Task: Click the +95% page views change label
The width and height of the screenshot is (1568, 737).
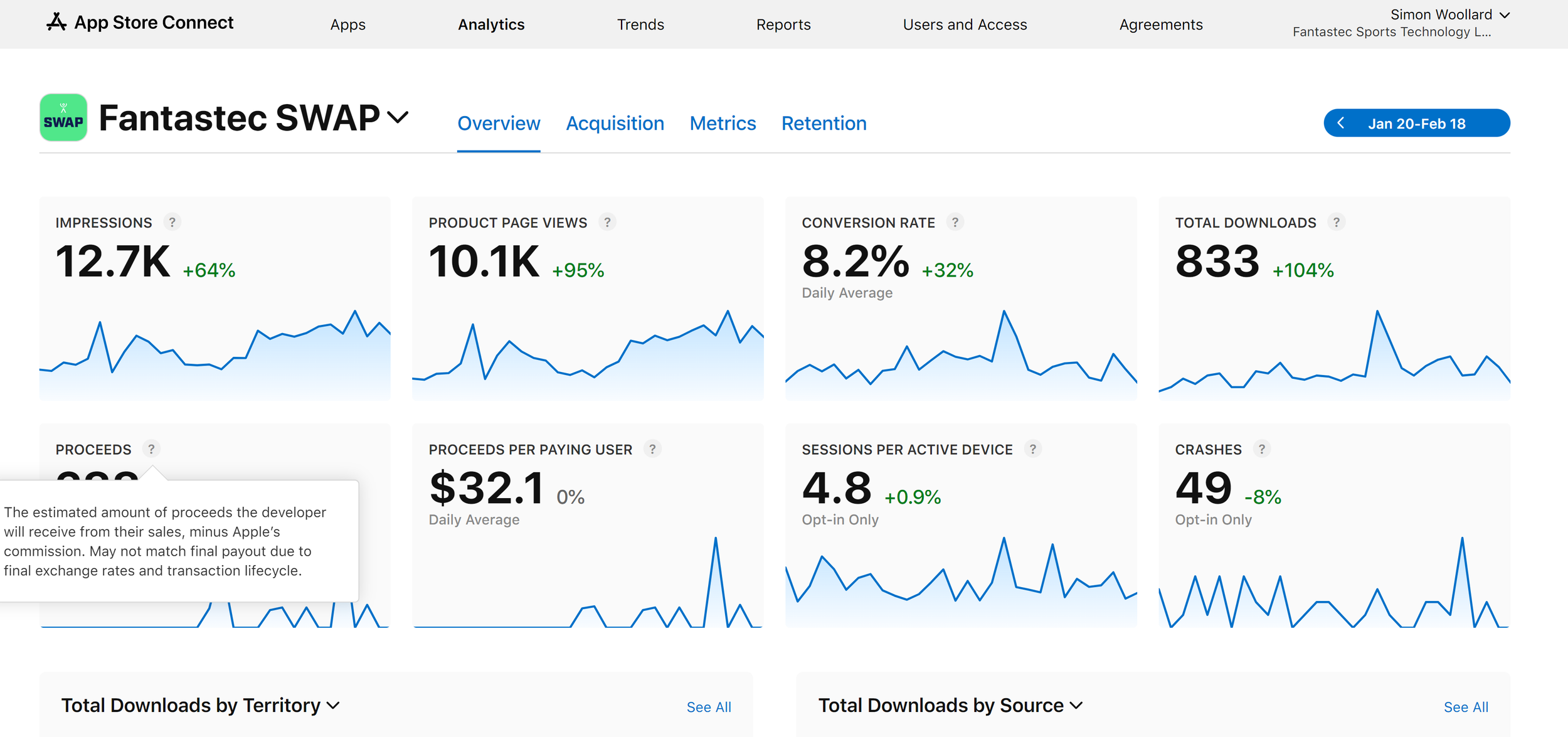Action: coord(578,270)
